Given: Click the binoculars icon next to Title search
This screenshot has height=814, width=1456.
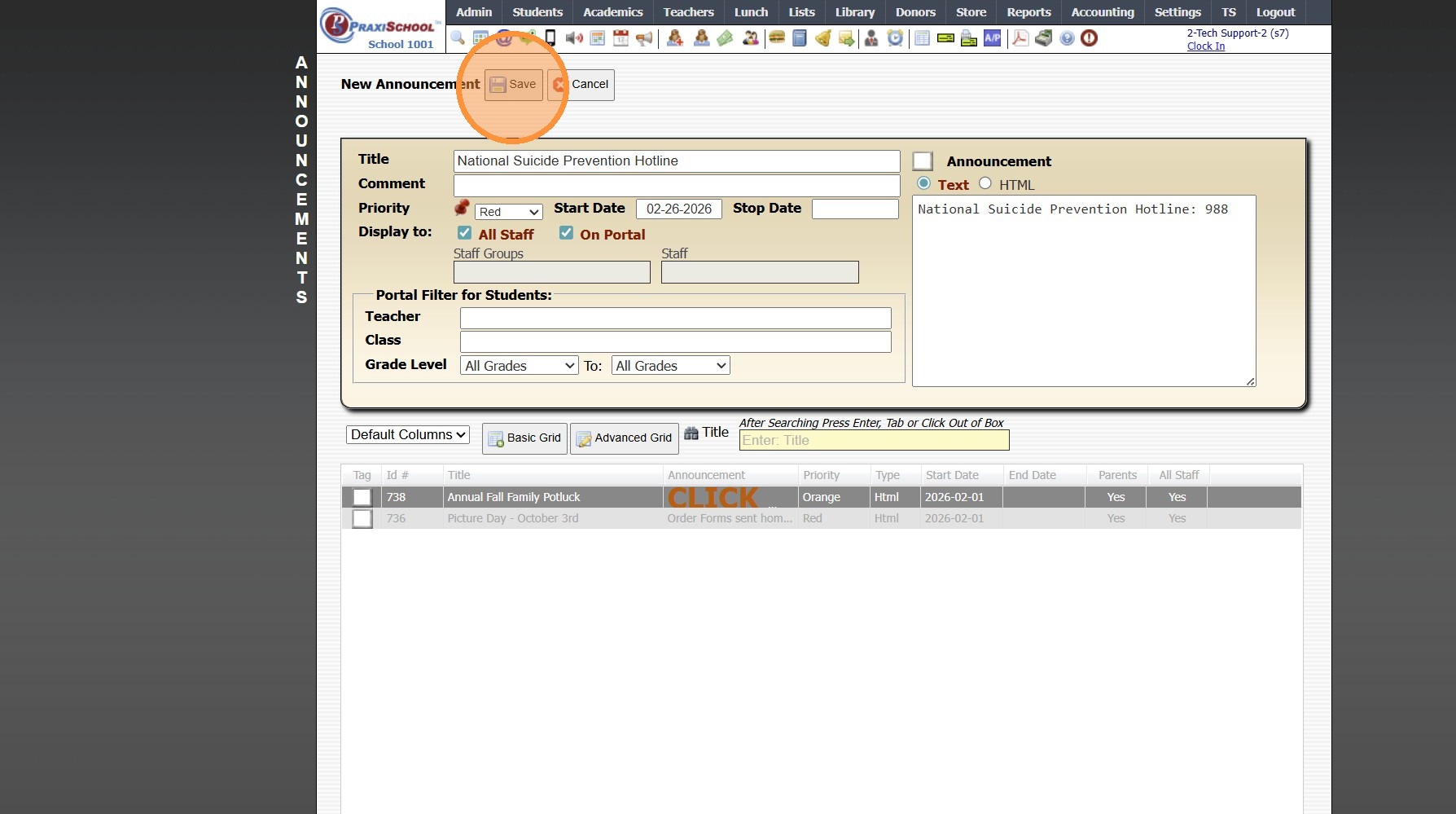Looking at the screenshot, I should (691, 433).
